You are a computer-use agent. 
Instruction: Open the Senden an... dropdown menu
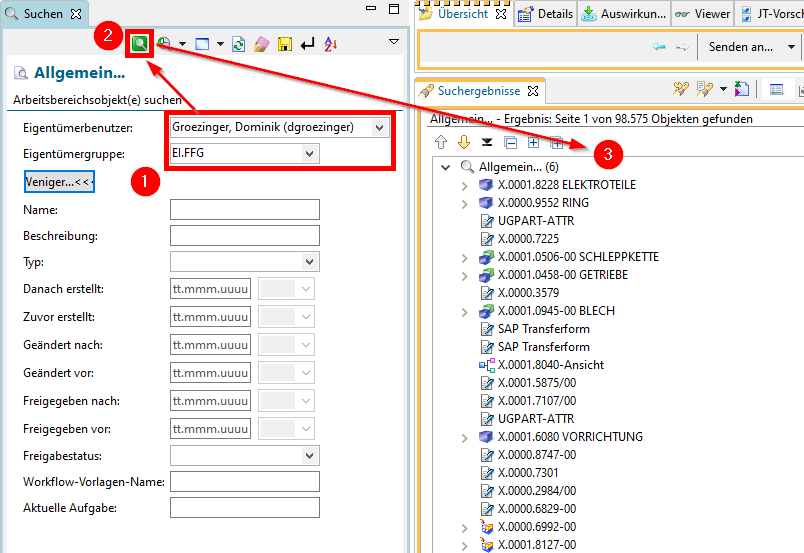791,47
